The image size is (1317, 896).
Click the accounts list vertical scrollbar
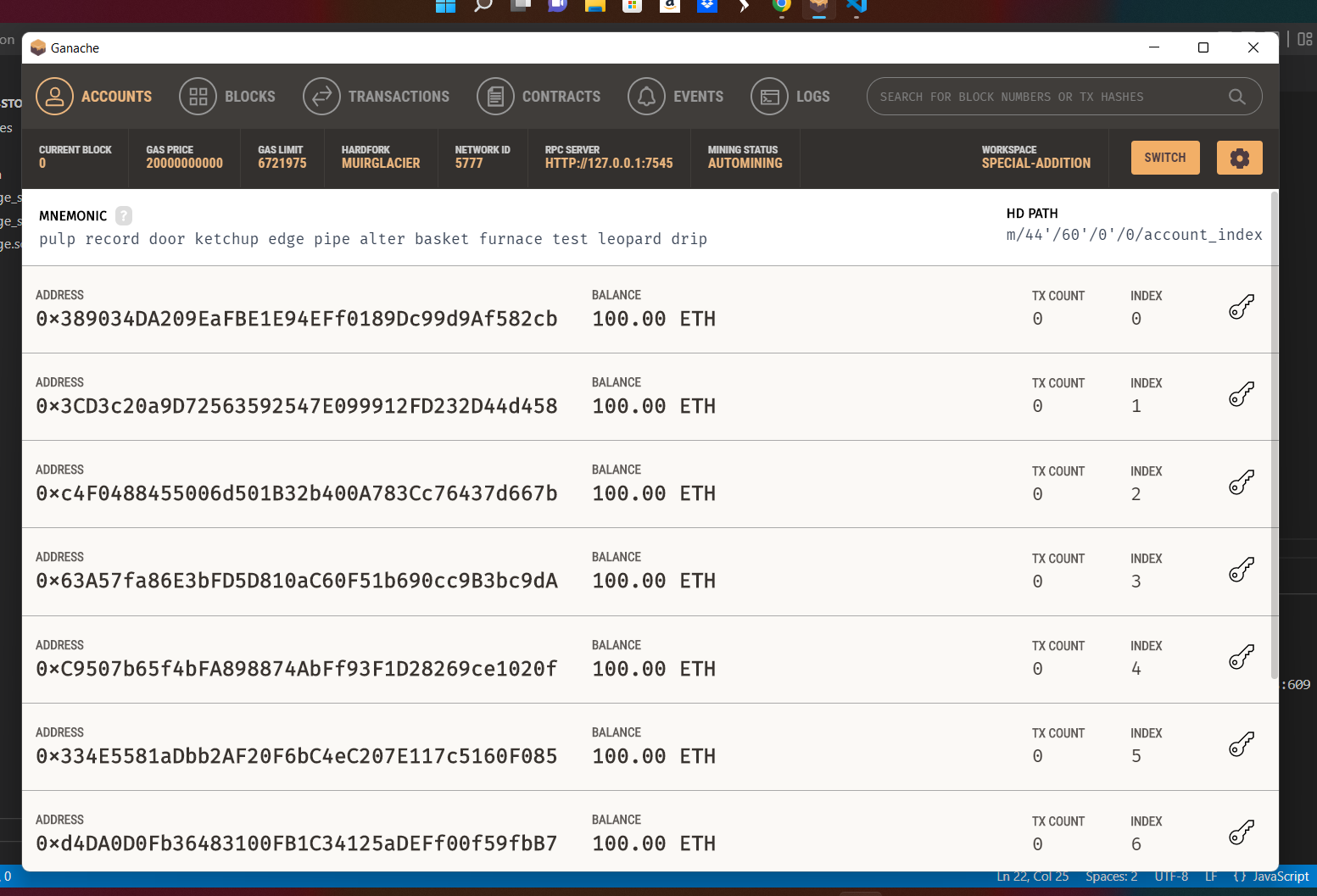coord(1274,434)
